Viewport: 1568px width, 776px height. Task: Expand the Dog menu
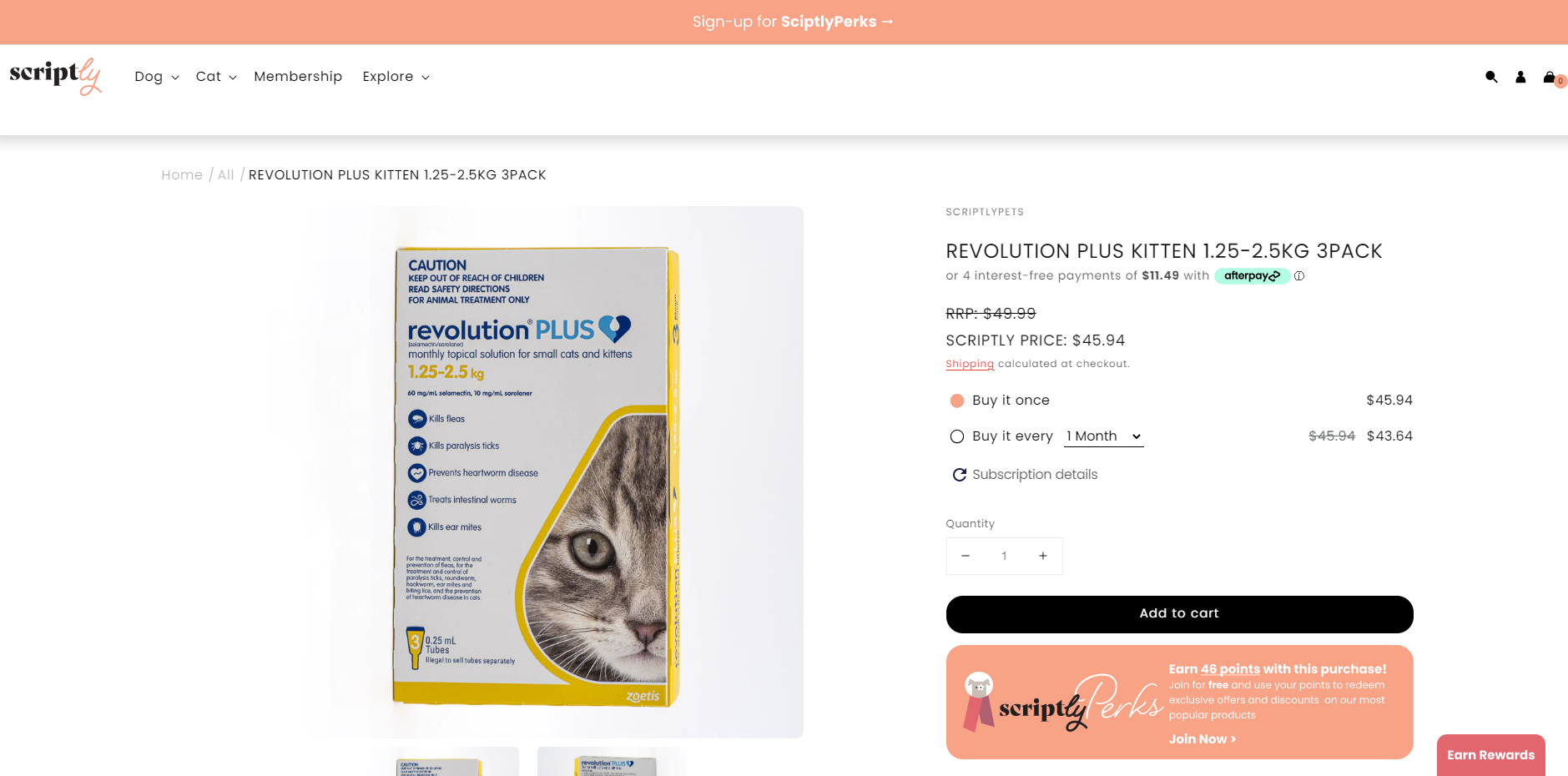pos(157,77)
